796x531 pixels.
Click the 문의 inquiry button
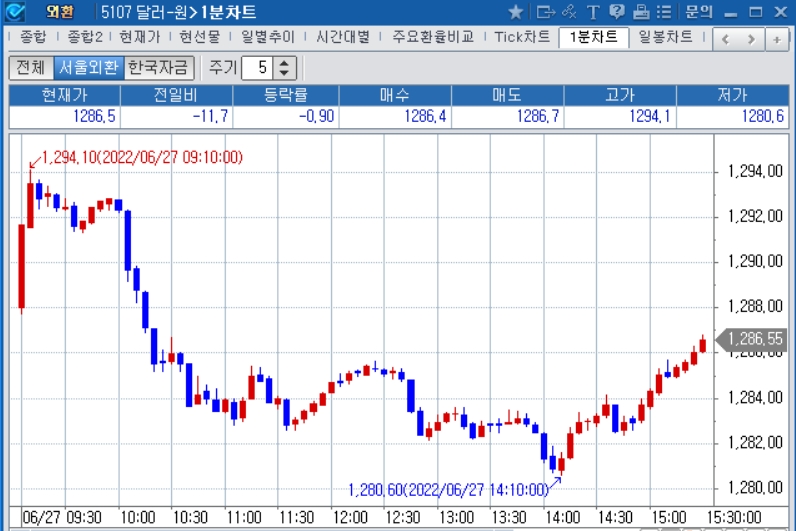(699, 12)
